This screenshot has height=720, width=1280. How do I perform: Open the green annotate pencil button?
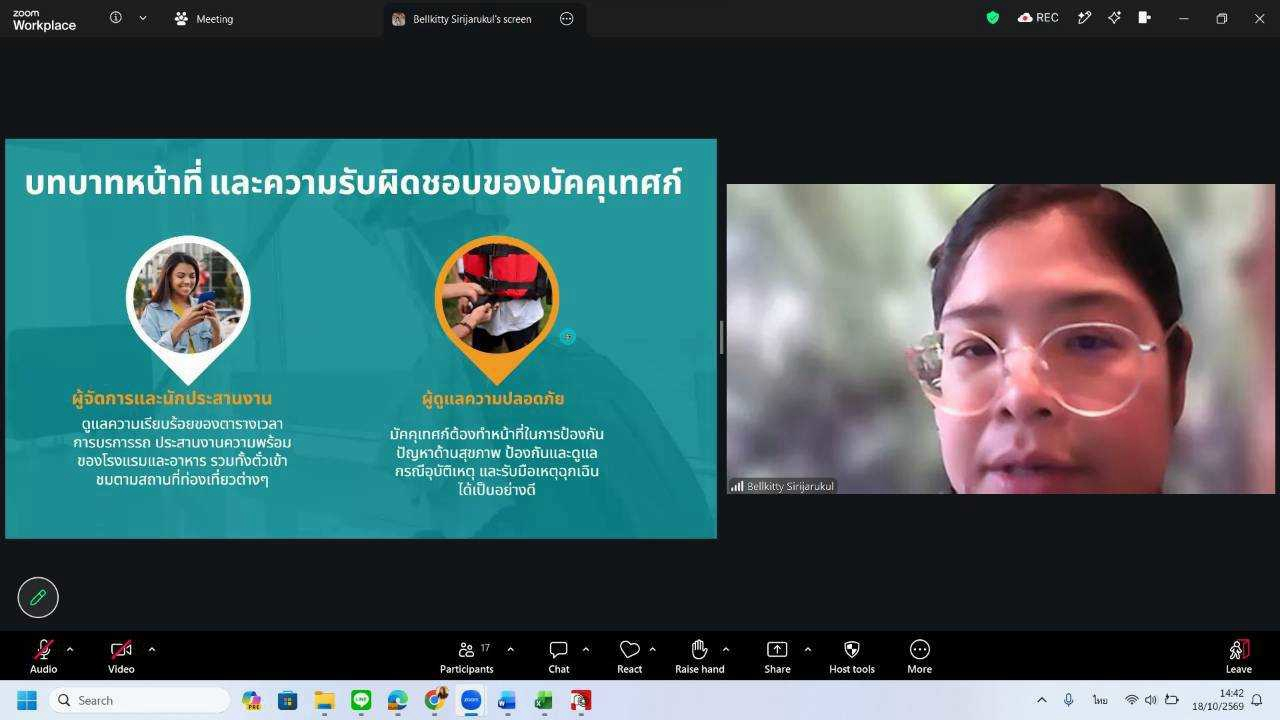coord(38,597)
